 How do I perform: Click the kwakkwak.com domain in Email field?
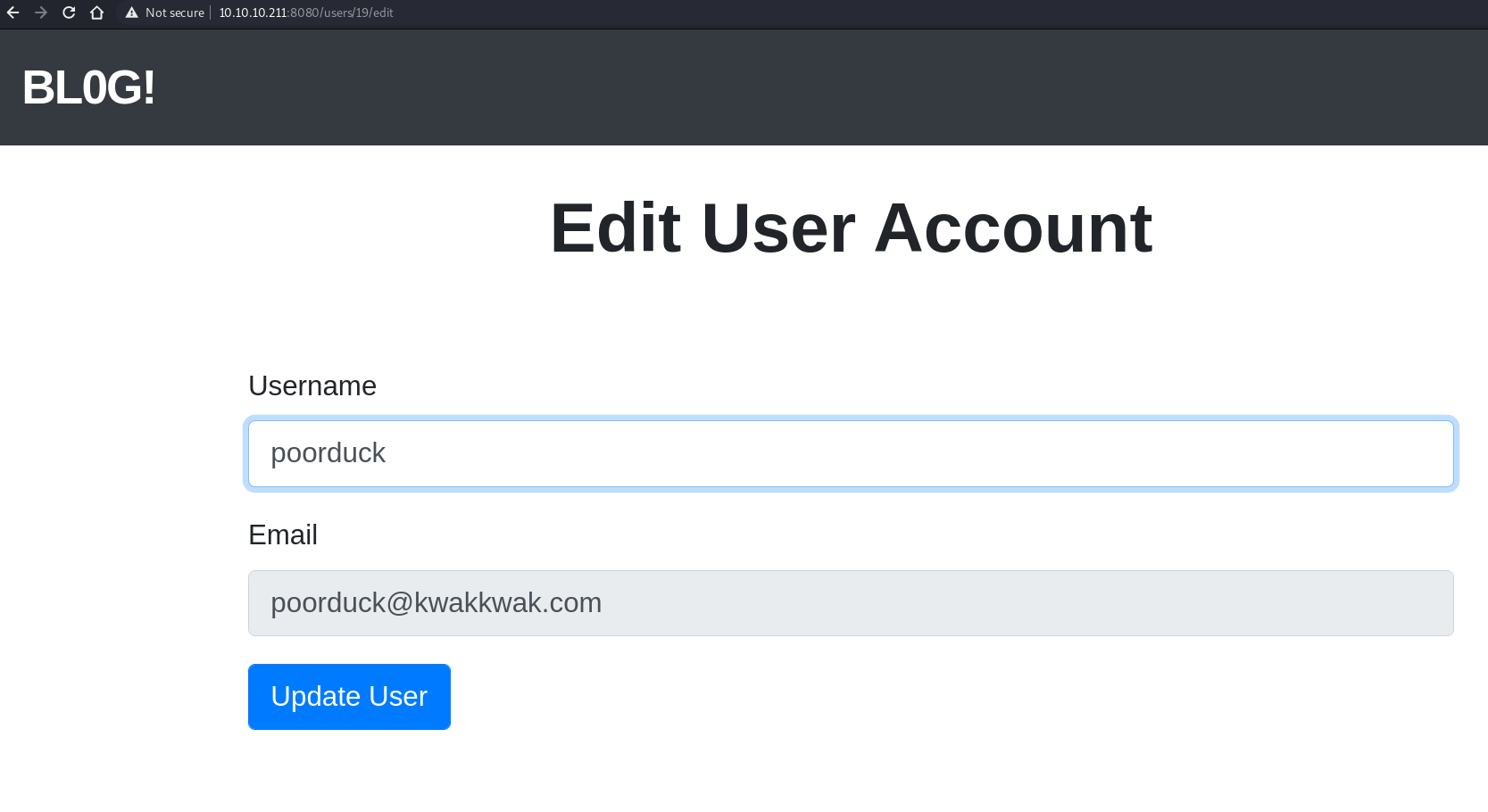(x=508, y=603)
